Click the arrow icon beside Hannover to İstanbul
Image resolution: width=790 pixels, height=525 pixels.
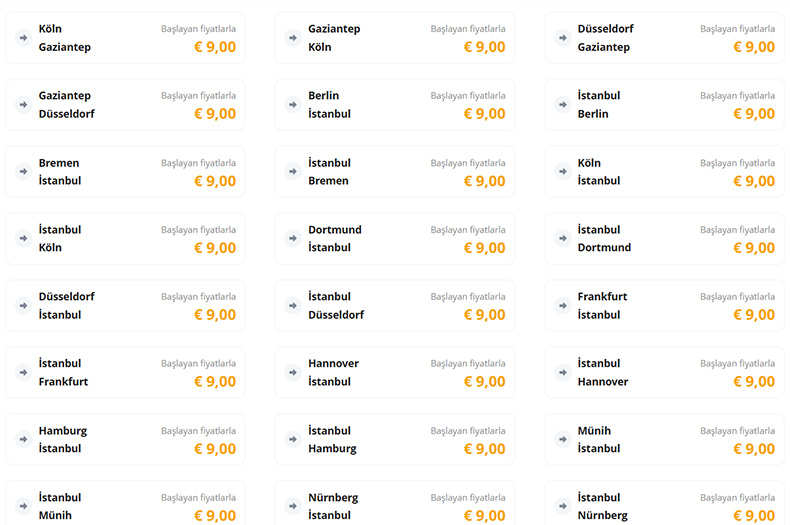(293, 373)
